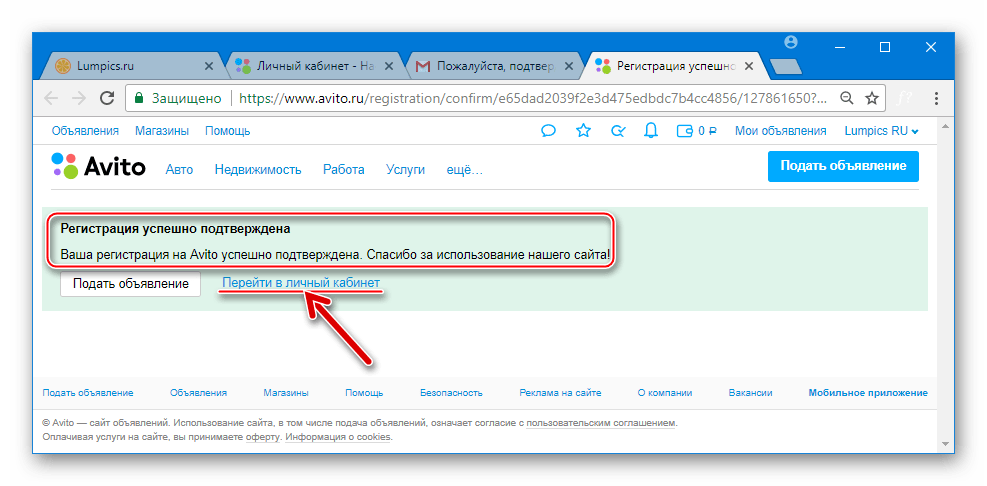Close the Gmail Пожалуйста, подтвер tab
The height and width of the screenshot is (486, 987).
click(x=569, y=65)
